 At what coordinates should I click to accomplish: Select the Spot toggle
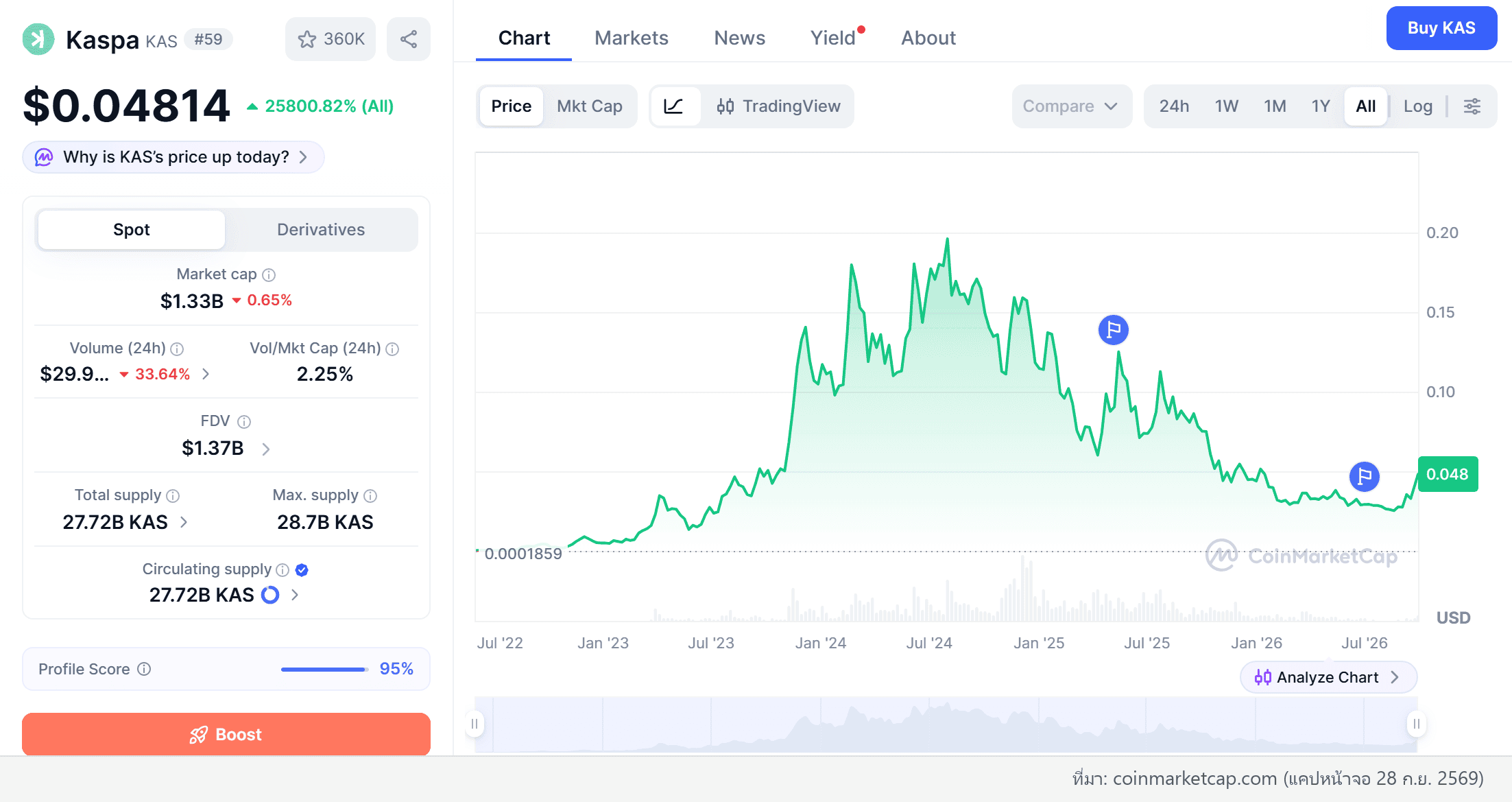tap(132, 230)
